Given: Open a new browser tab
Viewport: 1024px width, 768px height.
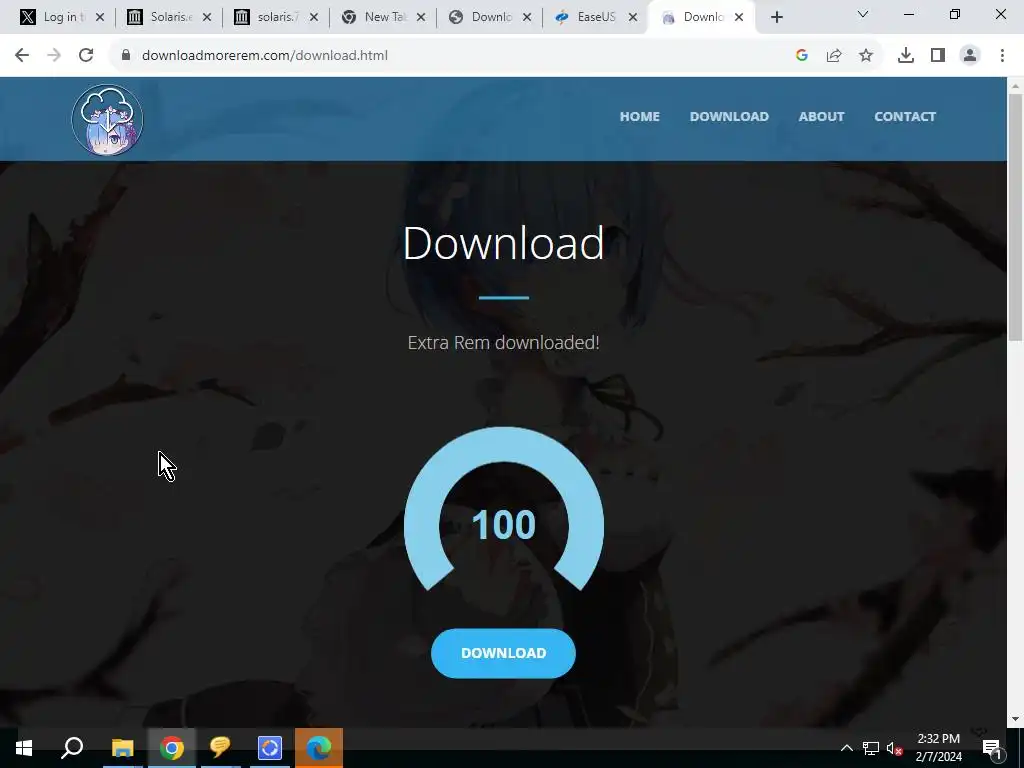Looking at the screenshot, I should pyautogui.click(x=776, y=18).
